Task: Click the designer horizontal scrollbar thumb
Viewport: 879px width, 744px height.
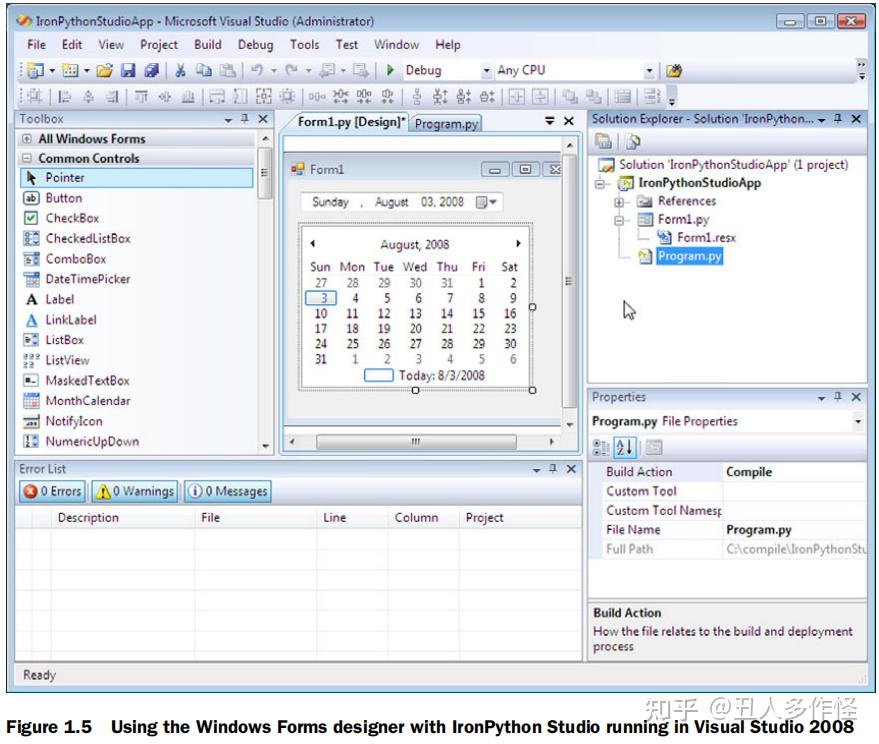Action: click(416, 442)
